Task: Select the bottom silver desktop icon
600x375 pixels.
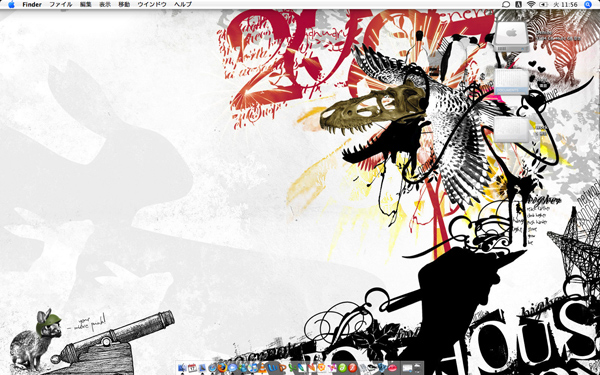Action: click(x=511, y=130)
